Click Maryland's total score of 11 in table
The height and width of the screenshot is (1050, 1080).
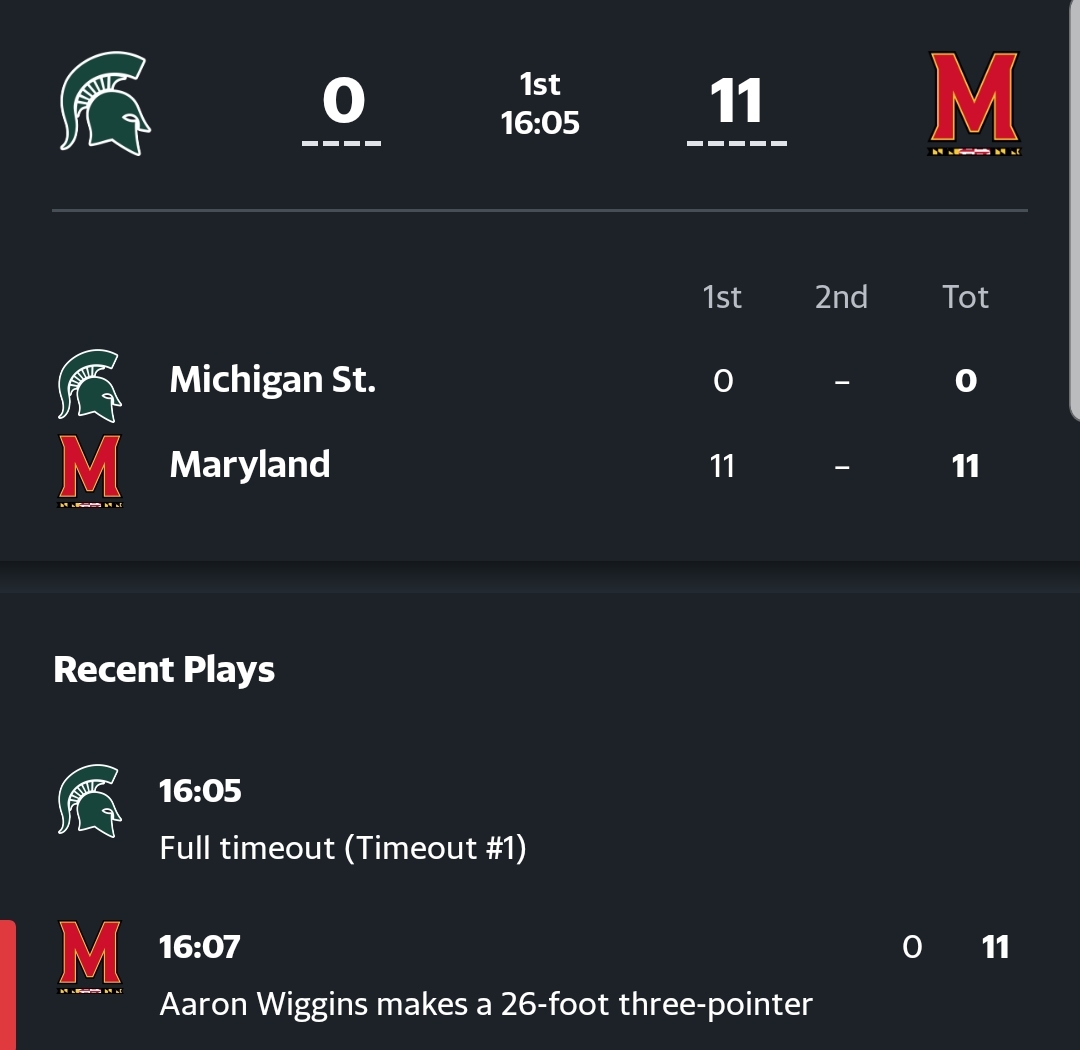click(965, 466)
